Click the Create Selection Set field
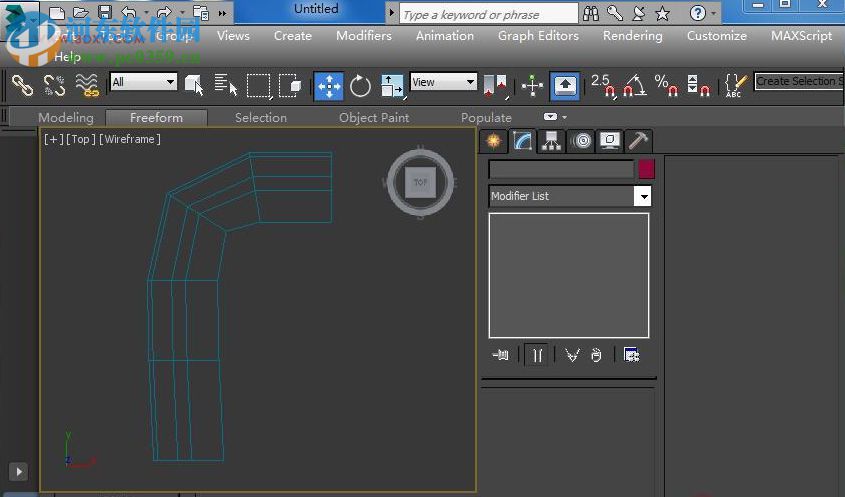The height and width of the screenshot is (497, 845). pyautogui.click(x=799, y=81)
